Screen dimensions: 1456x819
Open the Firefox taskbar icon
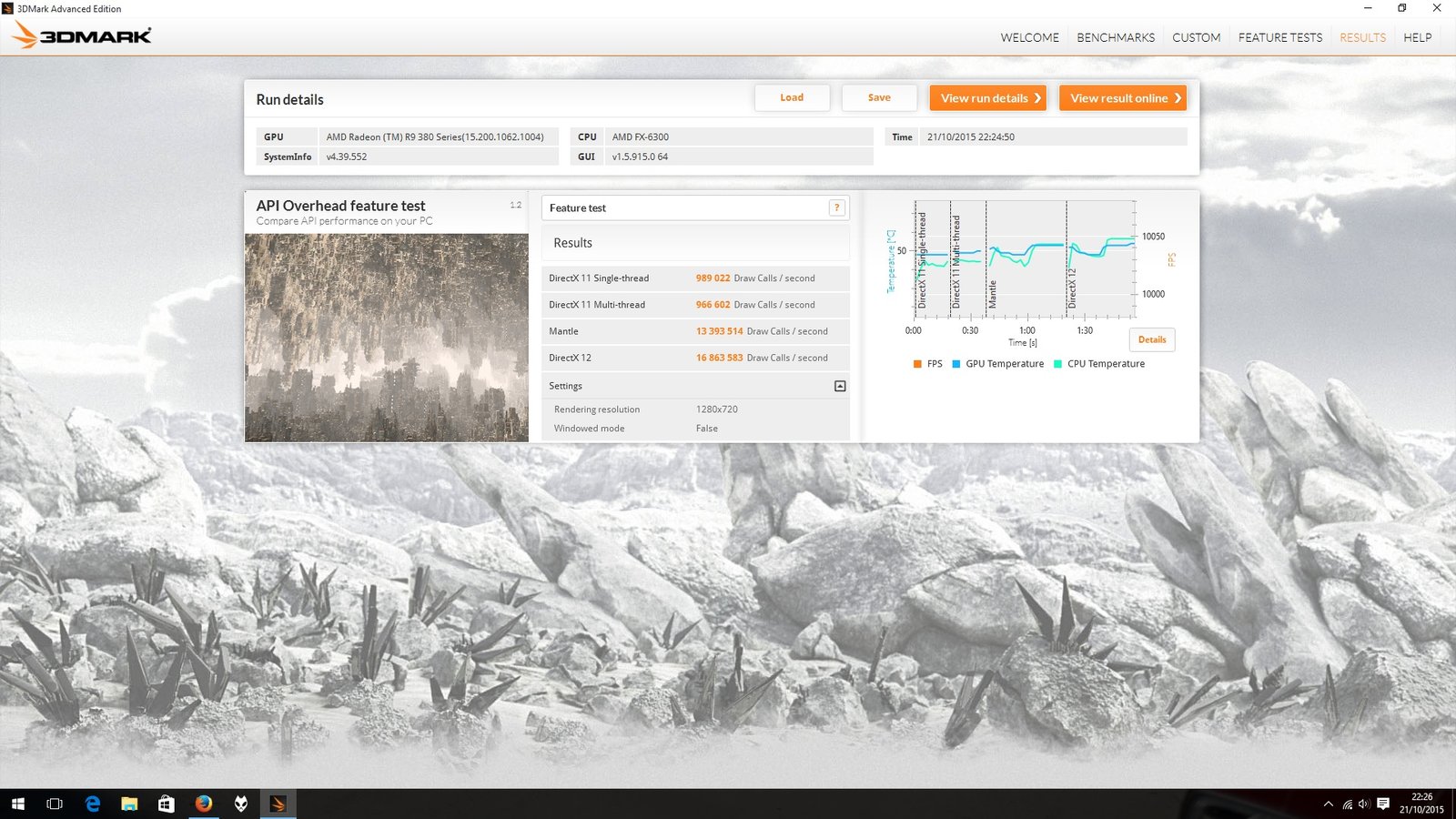204,804
